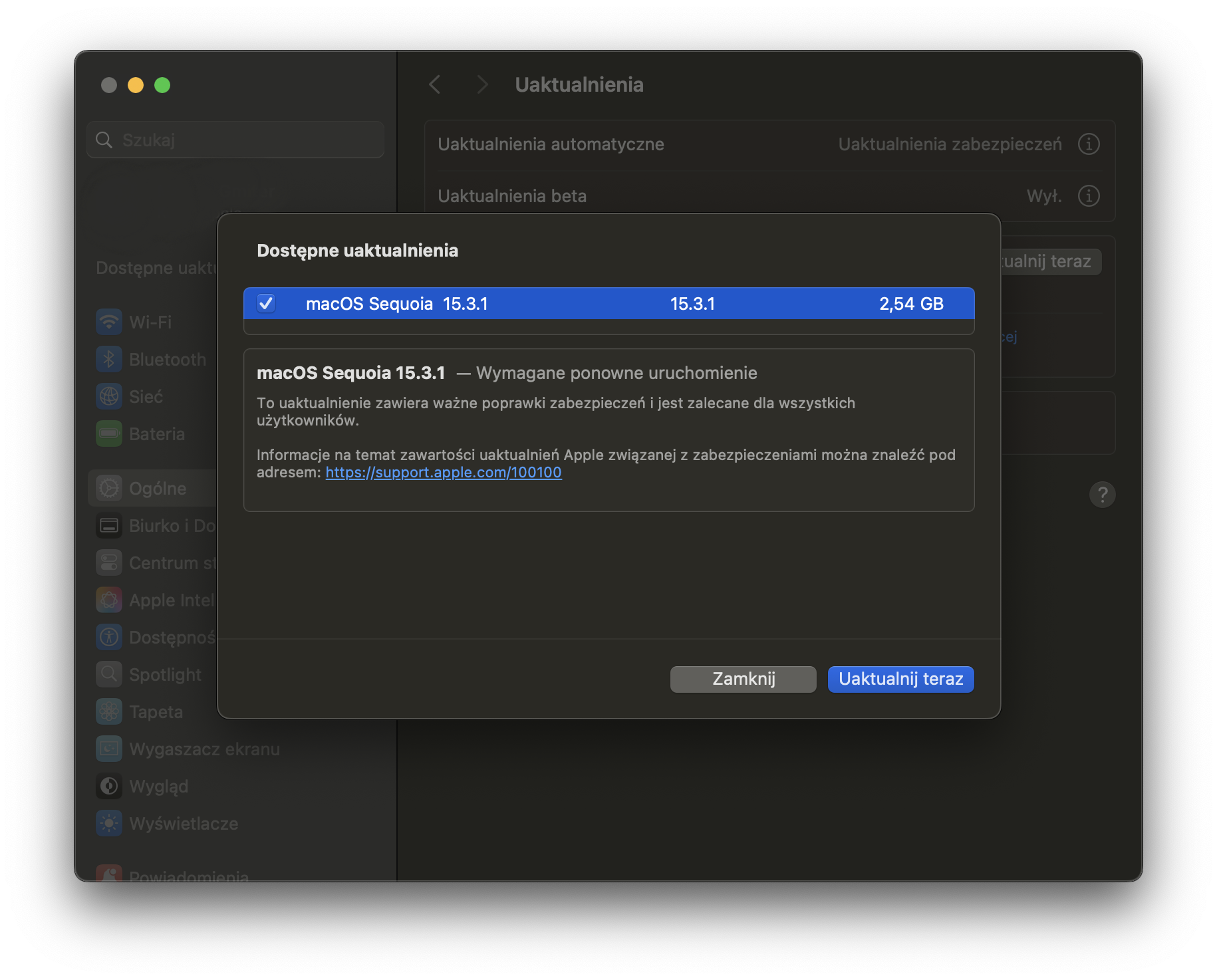The image size is (1217, 980).
Task: Open the Spotlight magnifier icon
Action: point(109,675)
